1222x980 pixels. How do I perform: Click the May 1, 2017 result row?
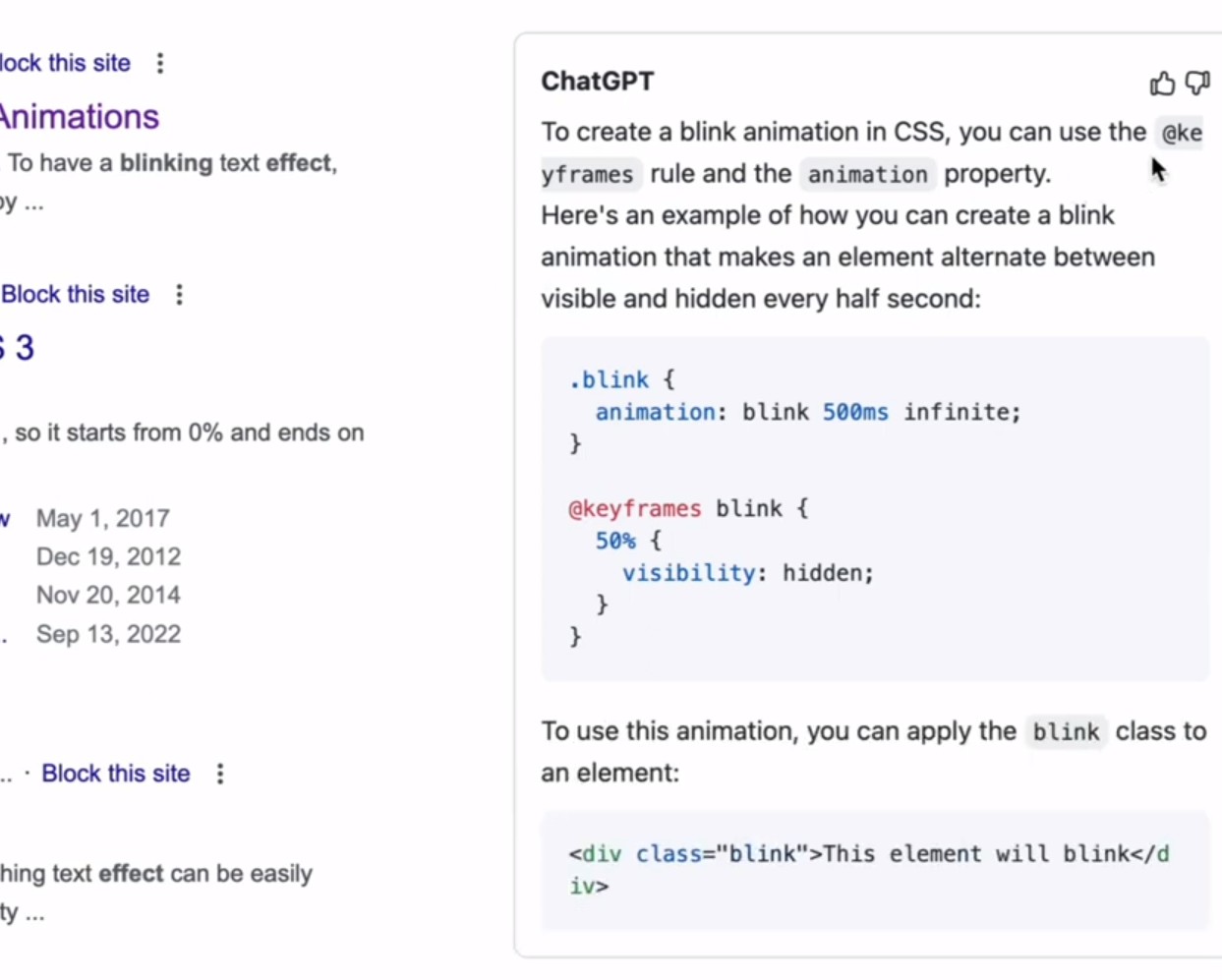[x=102, y=518]
